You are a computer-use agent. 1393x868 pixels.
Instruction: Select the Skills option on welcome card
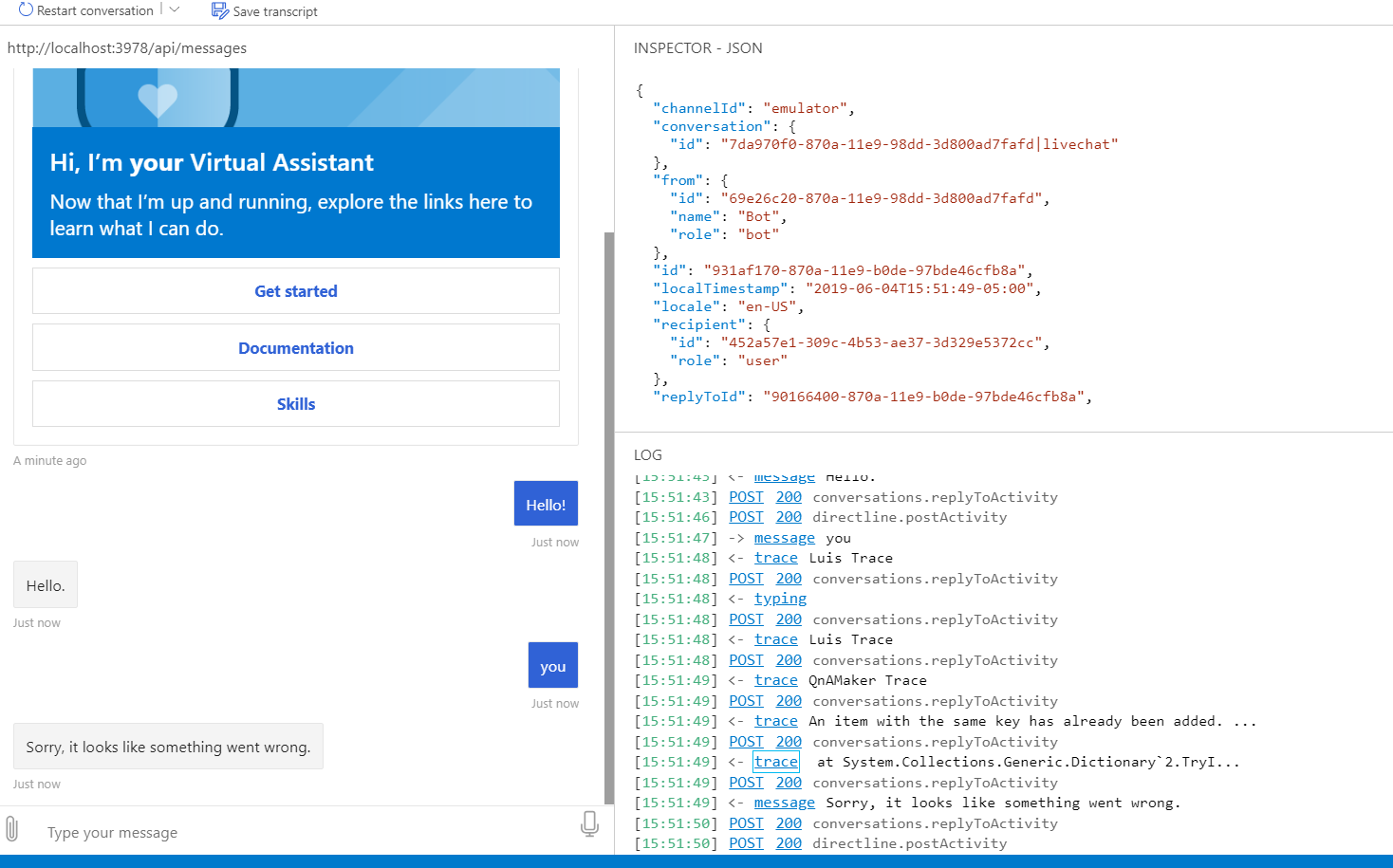point(295,403)
